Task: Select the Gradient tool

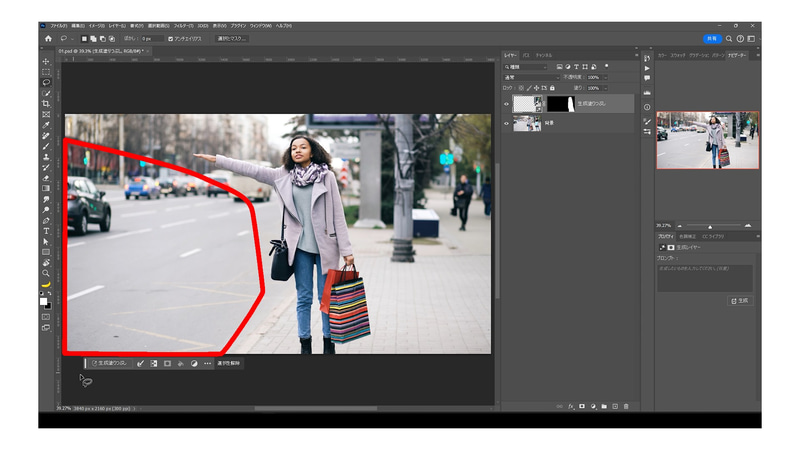Action: click(46, 189)
